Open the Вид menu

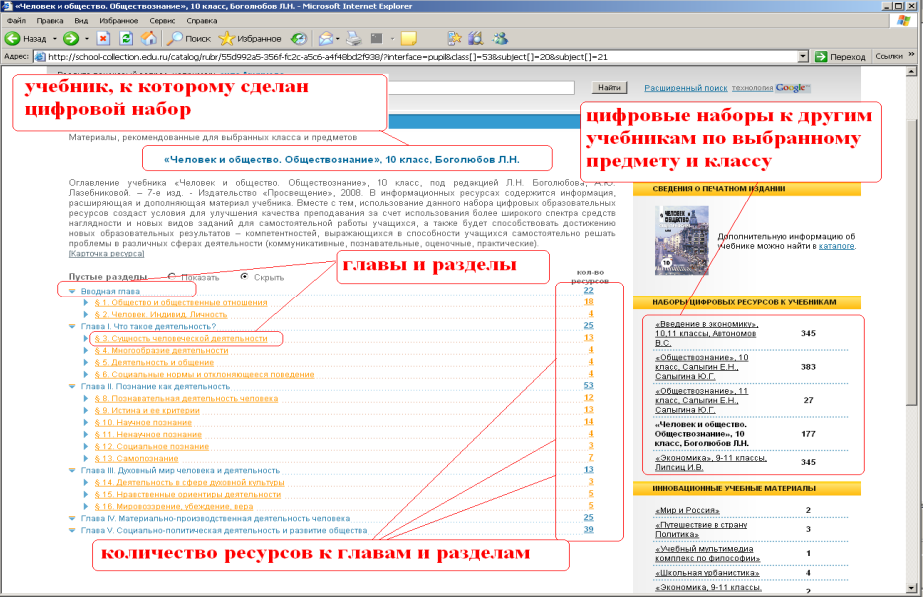click(x=81, y=21)
